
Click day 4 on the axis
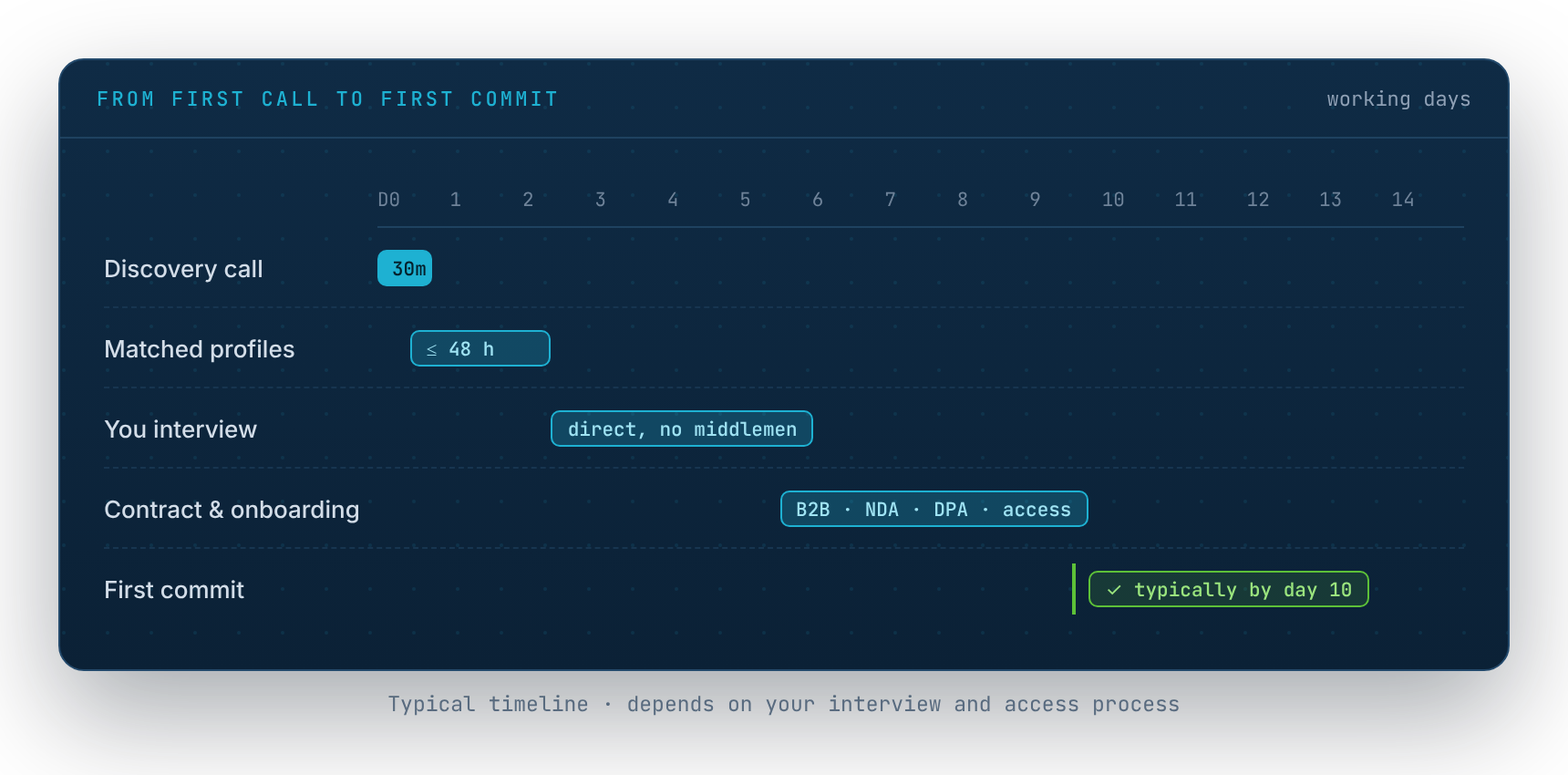673,200
